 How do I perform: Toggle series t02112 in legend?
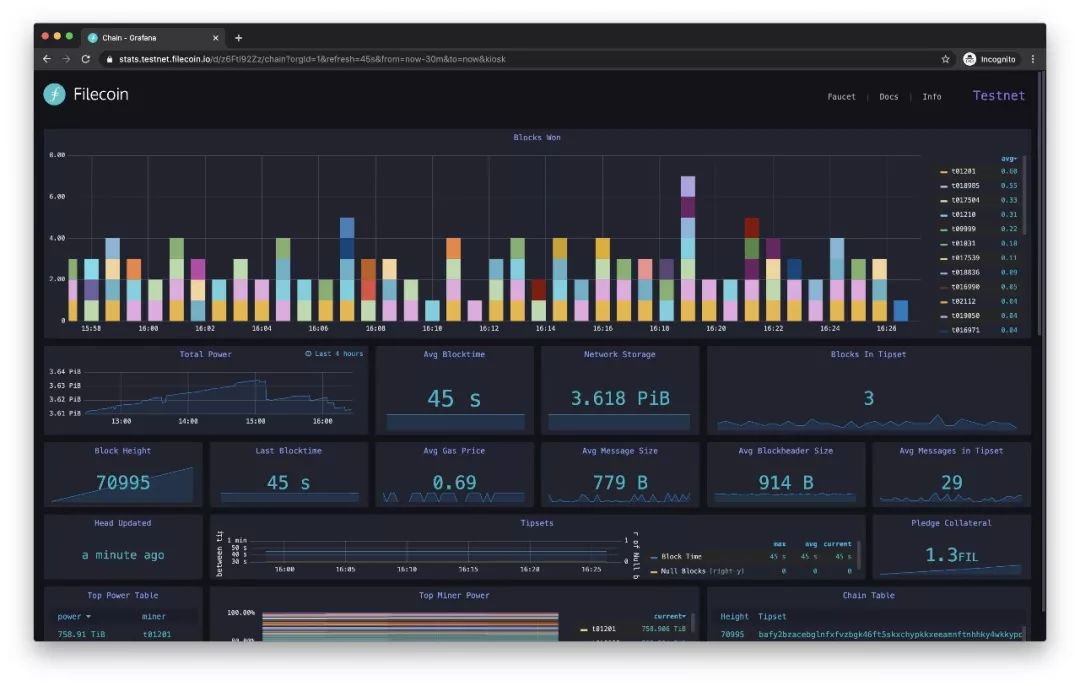click(x=963, y=301)
